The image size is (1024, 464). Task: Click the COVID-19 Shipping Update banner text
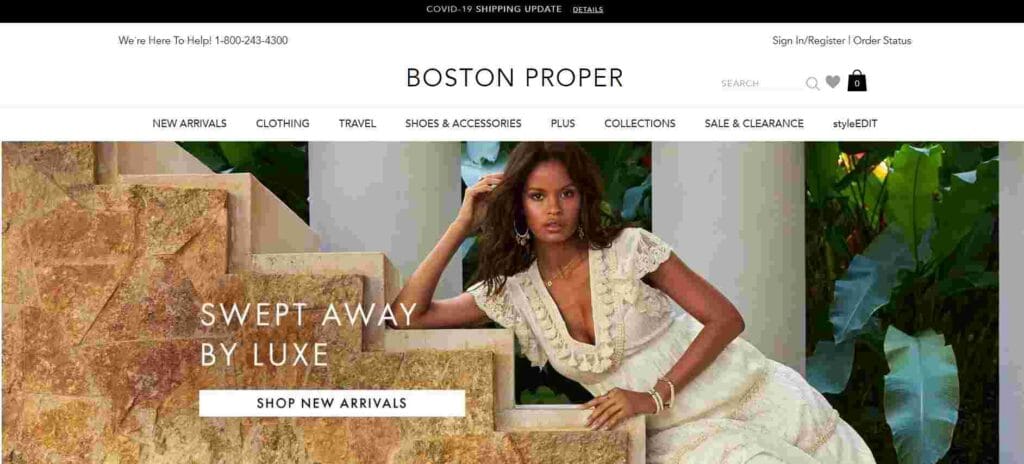pos(494,9)
